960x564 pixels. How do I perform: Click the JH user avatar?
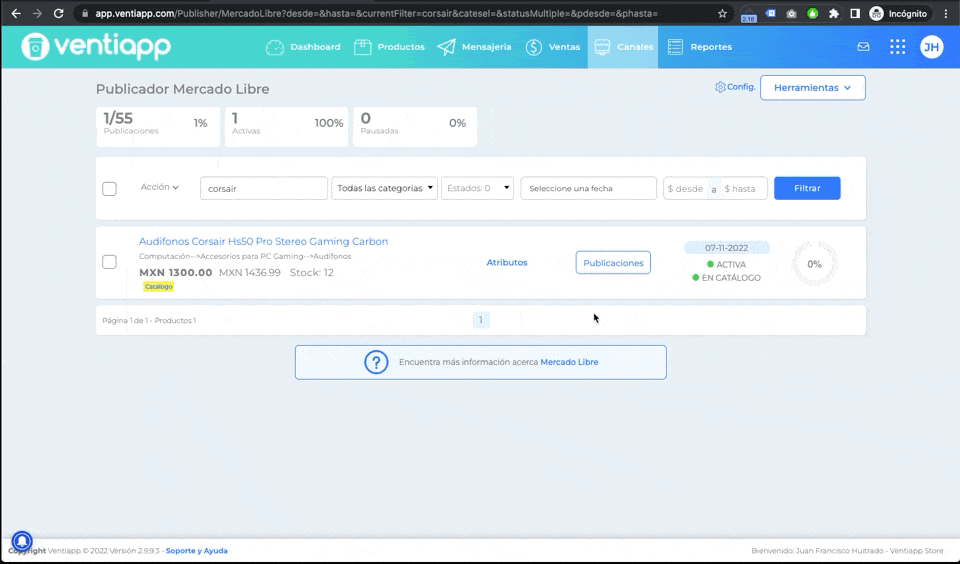pyautogui.click(x=932, y=47)
